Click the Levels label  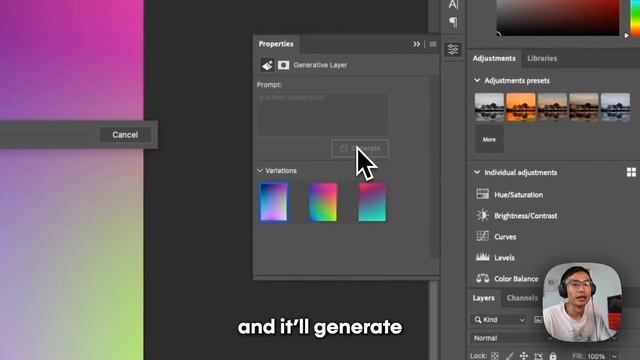(x=504, y=258)
